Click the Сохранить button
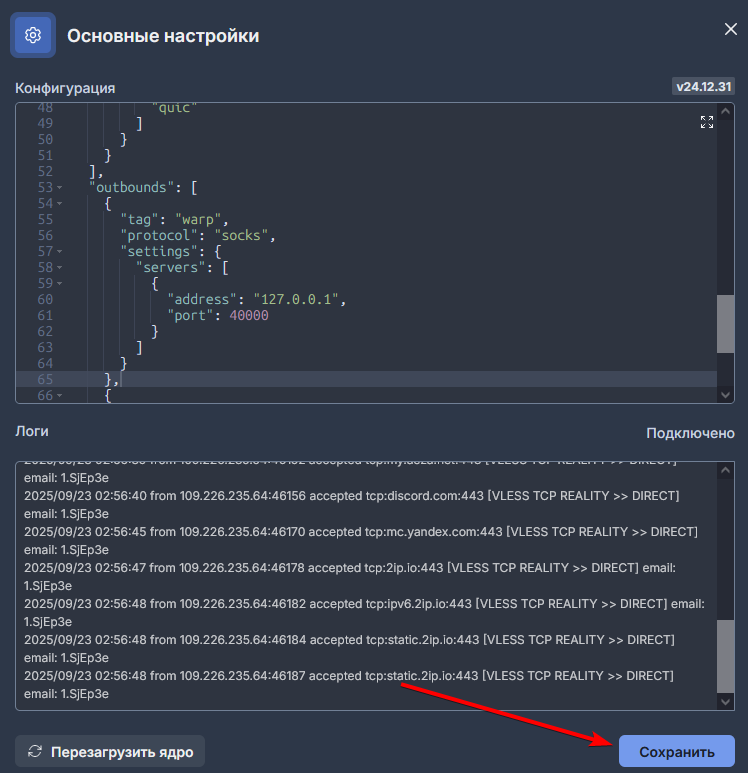This screenshot has height=773, width=748. tap(676, 751)
